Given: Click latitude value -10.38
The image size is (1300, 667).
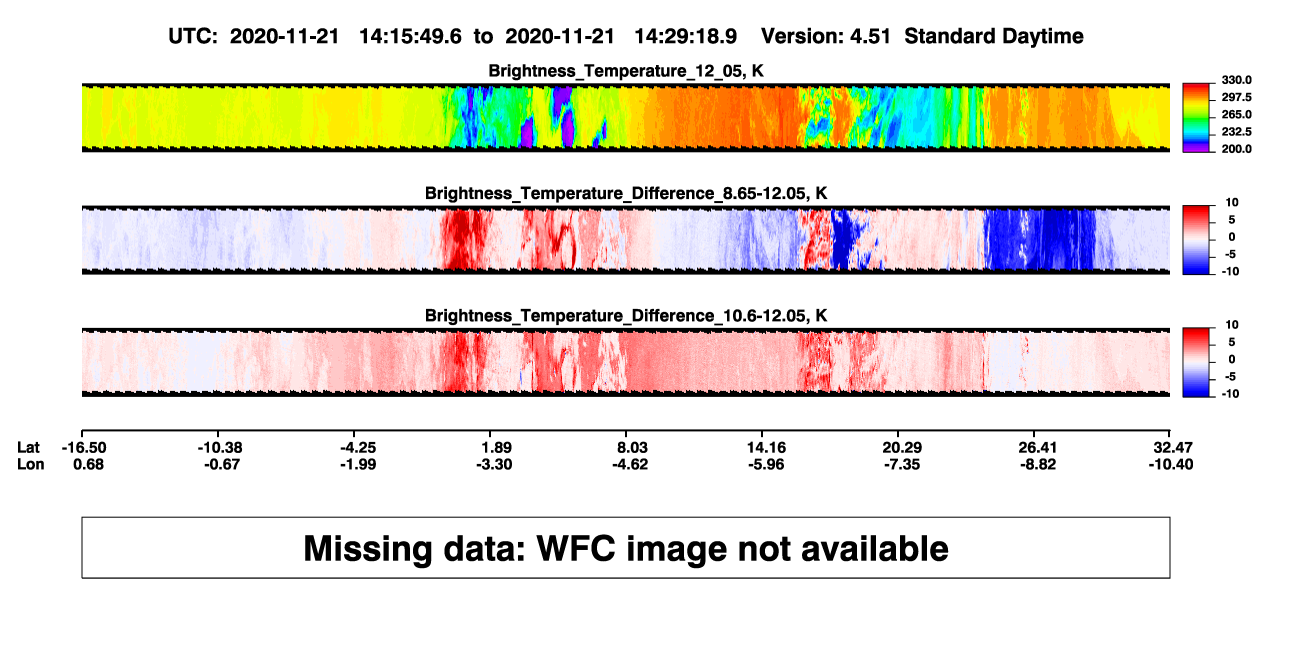Looking at the screenshot, I should pos(222,447).
